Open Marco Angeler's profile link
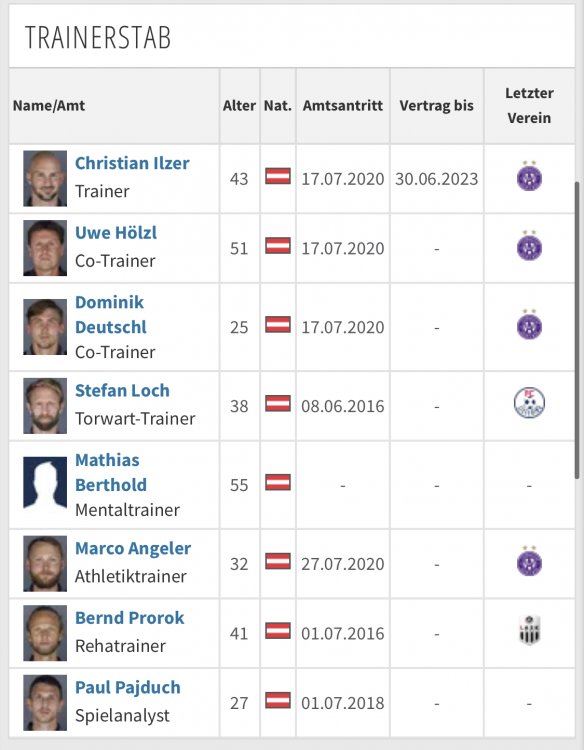 click(x=133, y=549)
